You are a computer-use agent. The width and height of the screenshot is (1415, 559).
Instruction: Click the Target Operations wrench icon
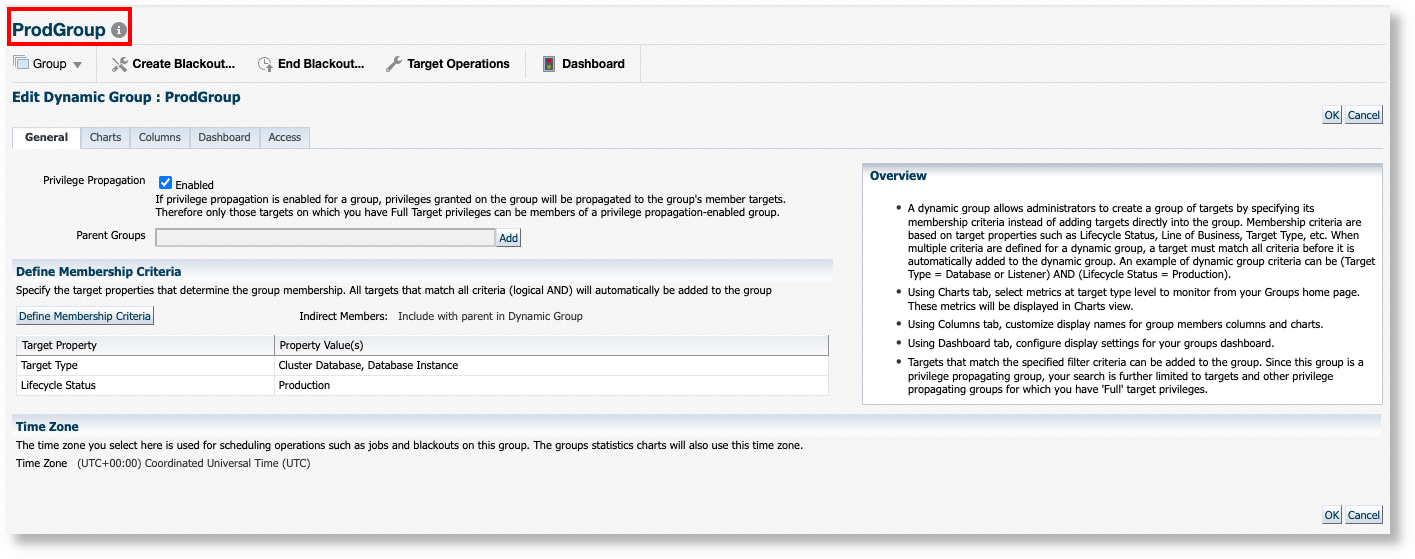coord(394,64)
